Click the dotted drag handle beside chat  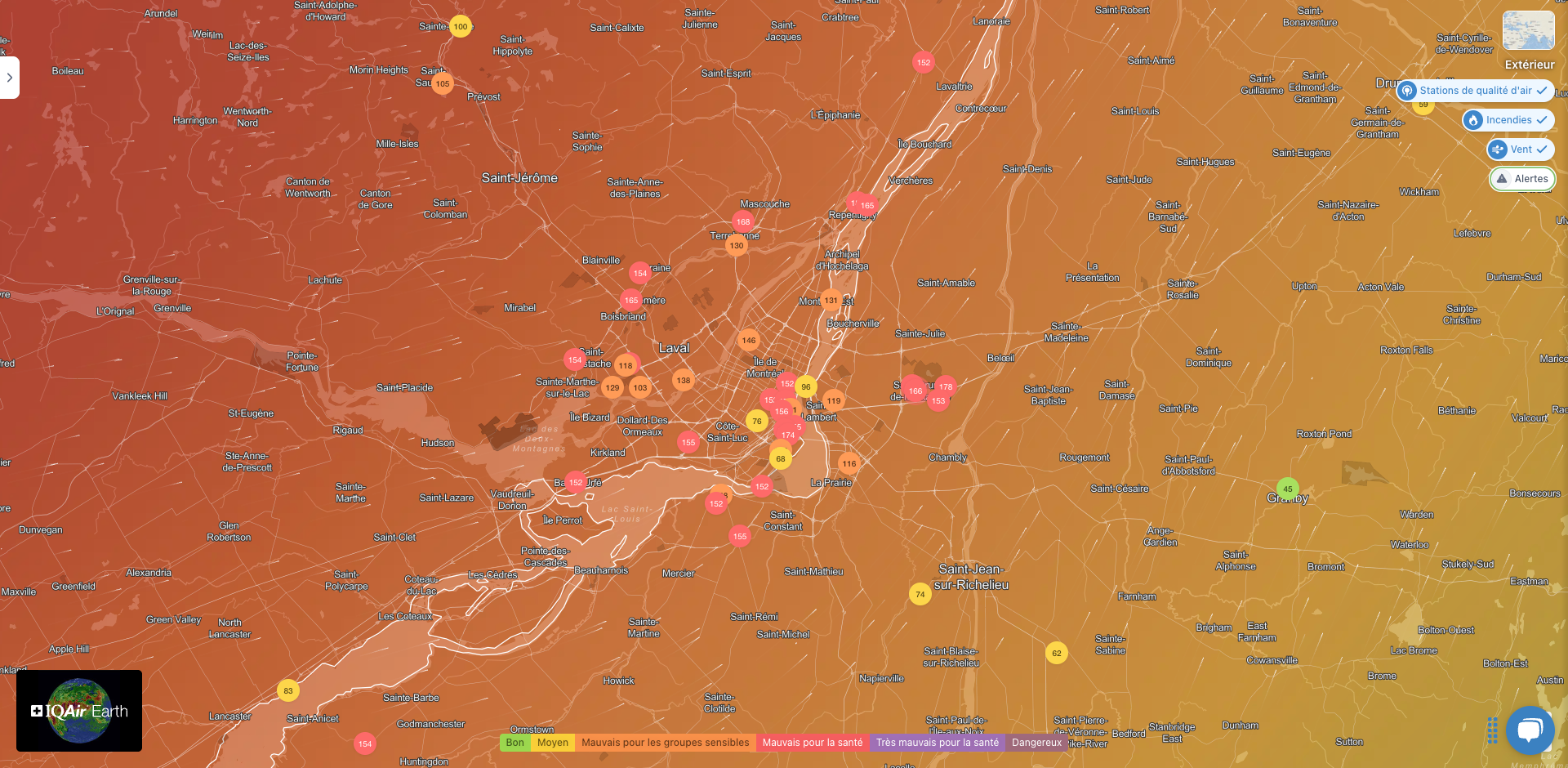[x=1492, y=730]
